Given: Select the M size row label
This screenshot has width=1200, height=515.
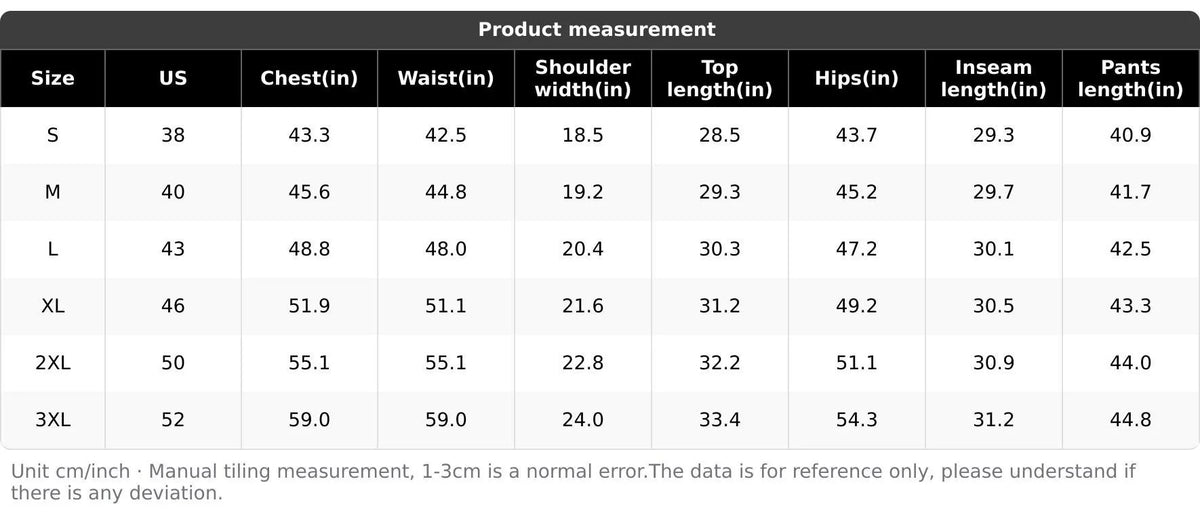Looking at the screenshot, I should (53, 192).
